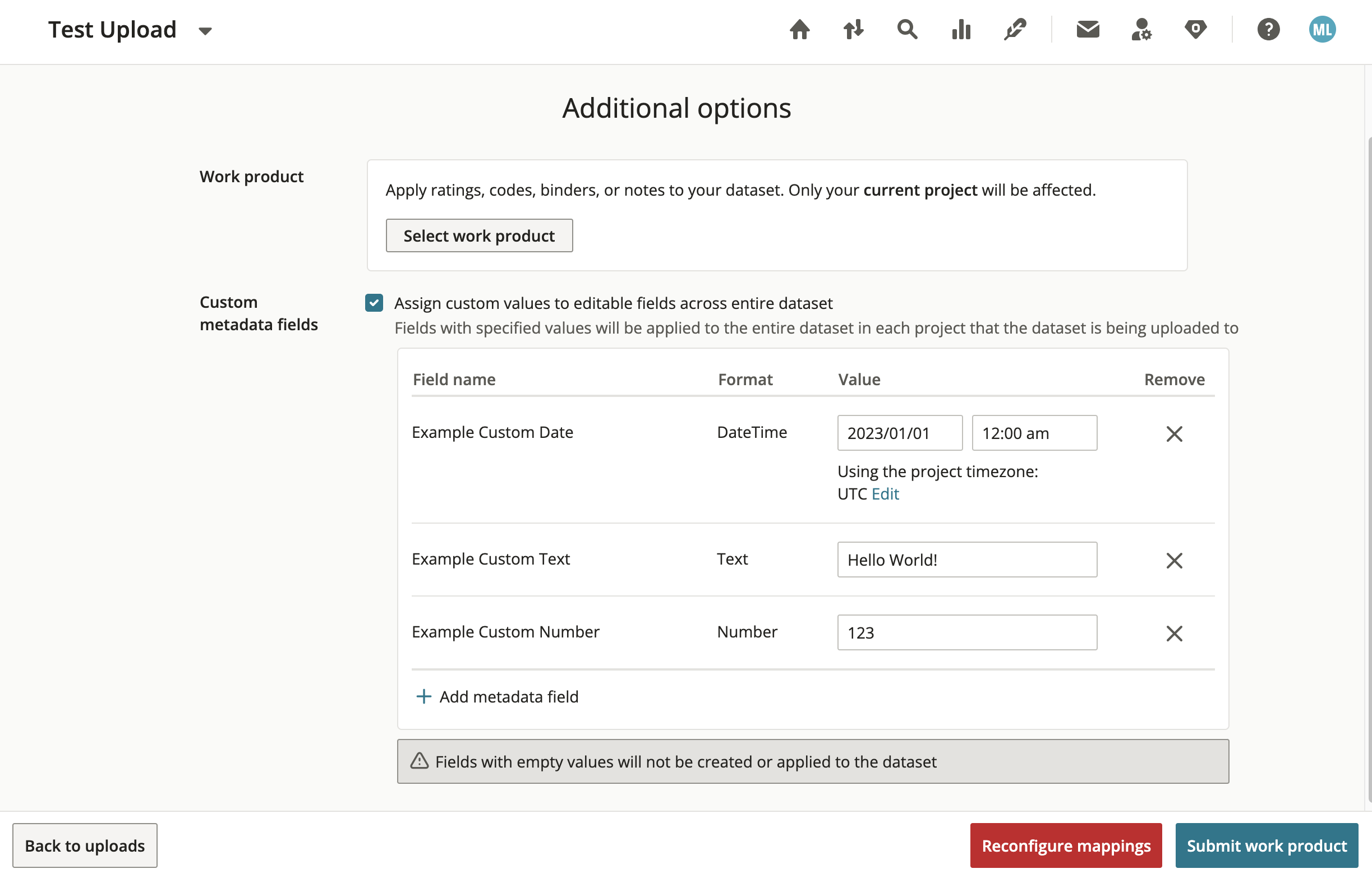Expand the Test Upload project dropdown

tap(205, 31)
